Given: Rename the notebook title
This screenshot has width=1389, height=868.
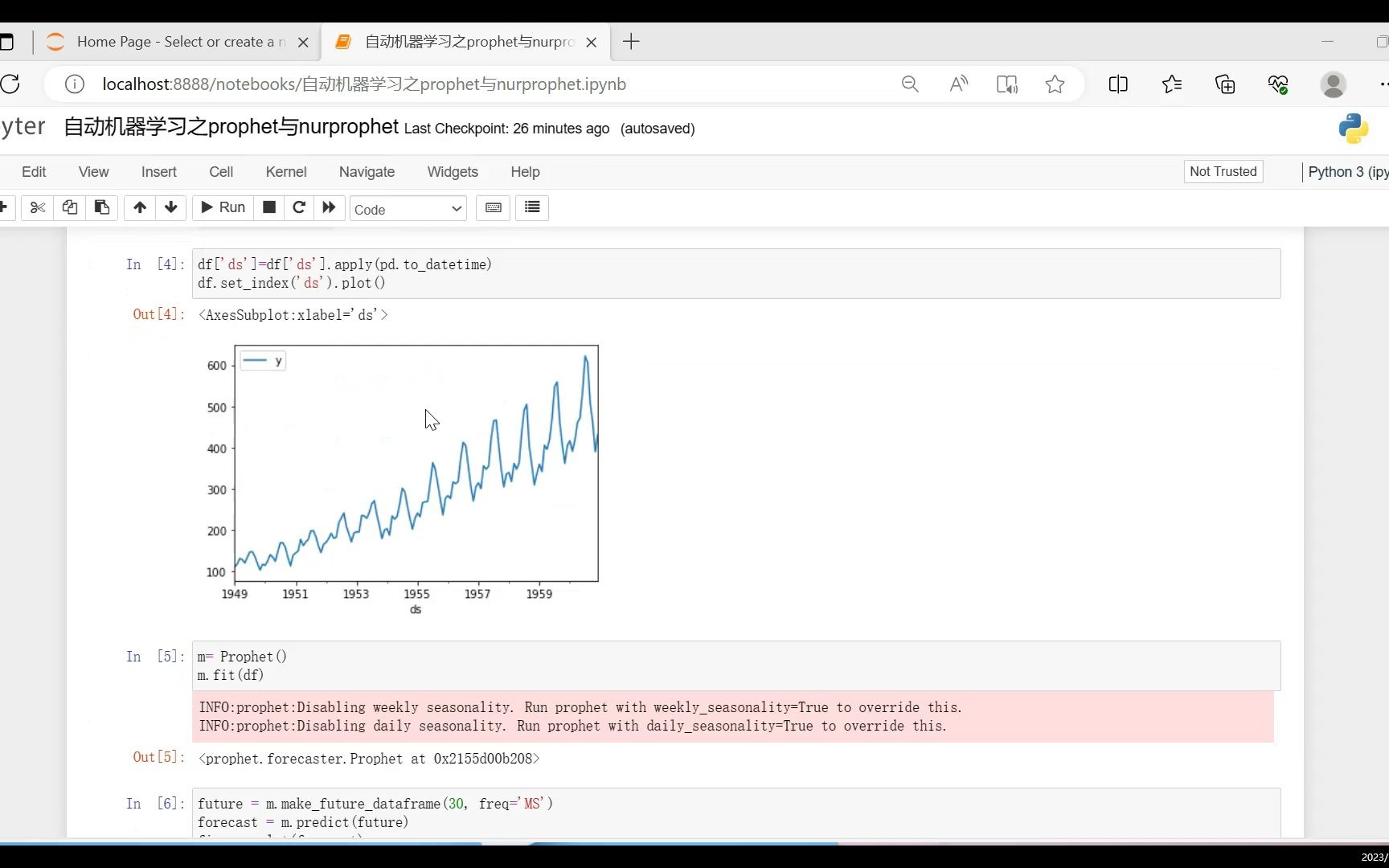Looking at the screenshot, I should coord(231,127).
